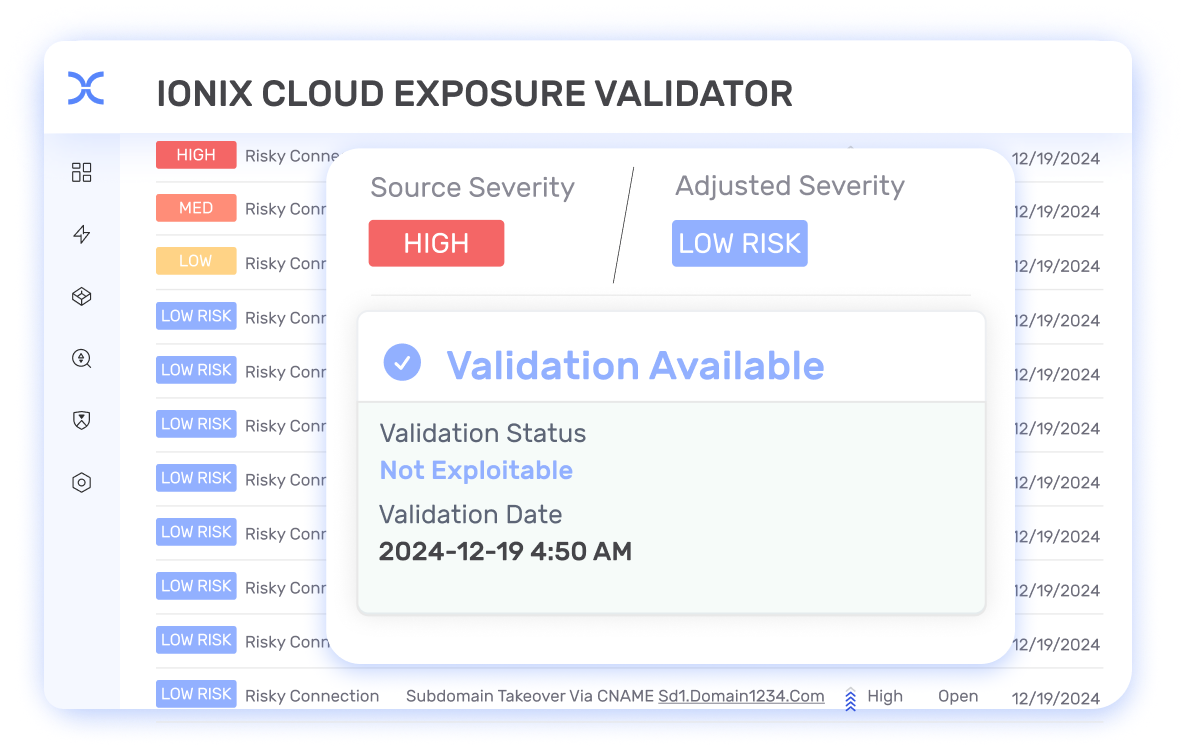
Task: Click the LOW RISK badge under Adjusted Severity
Action: click(x=740, y=244)
